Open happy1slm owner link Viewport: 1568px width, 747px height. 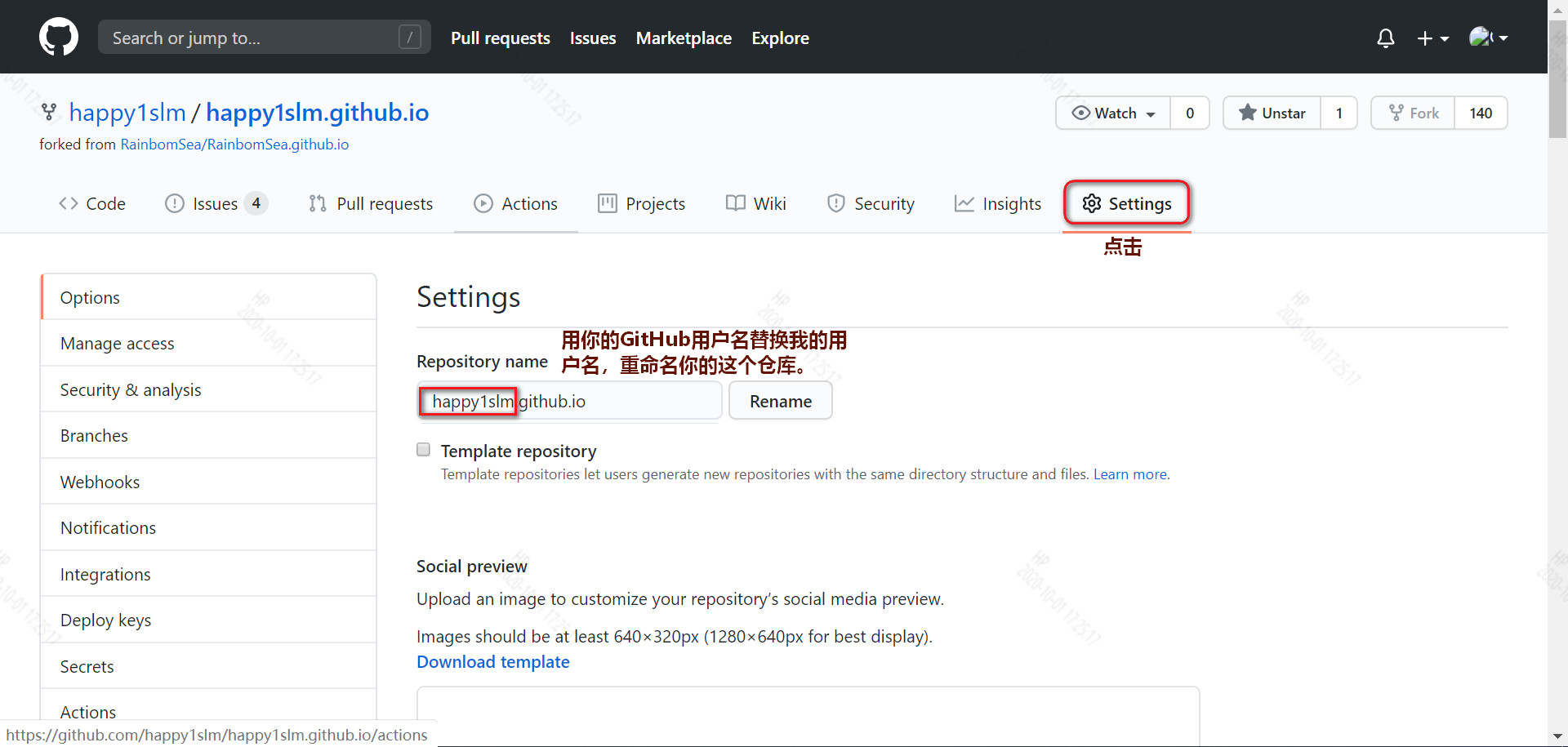coord(127,113)
